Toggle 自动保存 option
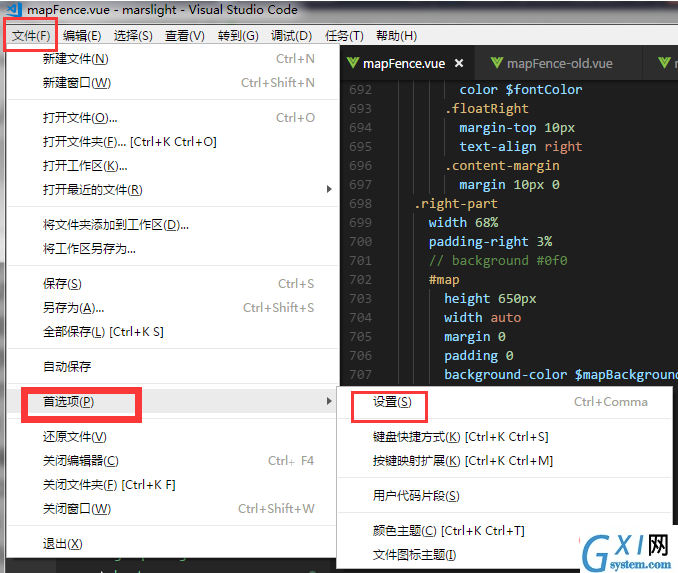678x573 pixels. [x=173, y=367]
